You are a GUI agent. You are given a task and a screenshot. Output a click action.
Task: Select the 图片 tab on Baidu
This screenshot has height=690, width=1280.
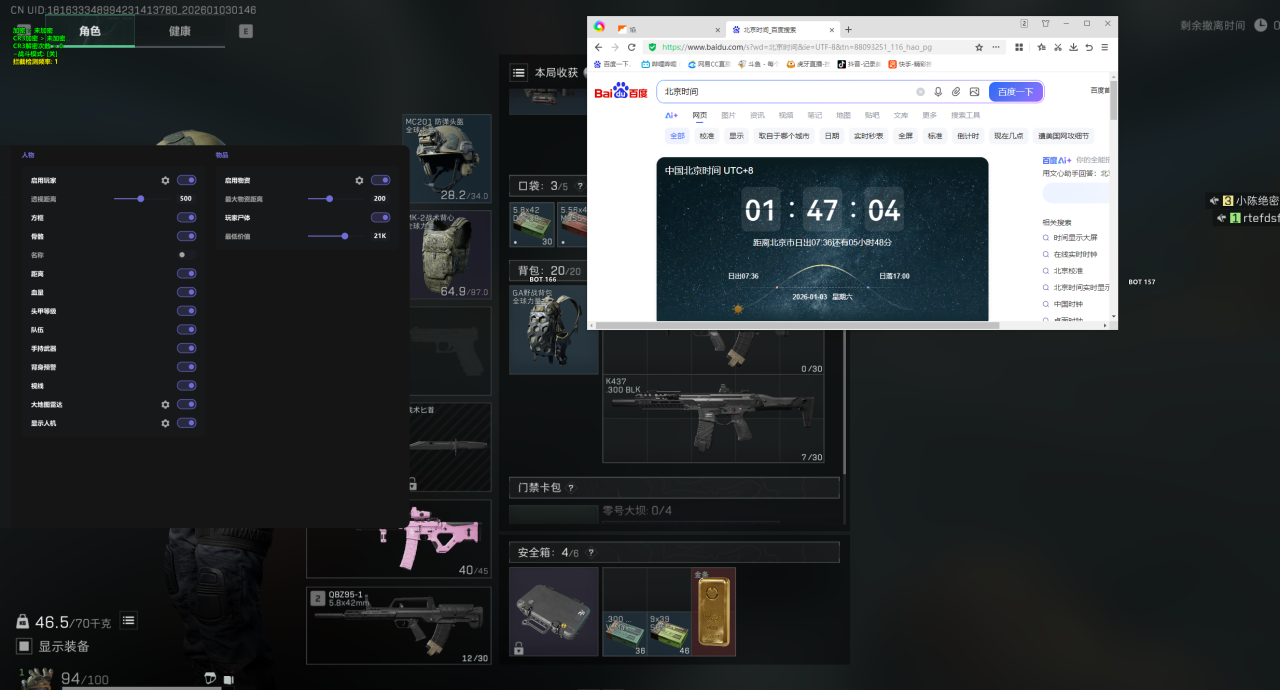728,115
